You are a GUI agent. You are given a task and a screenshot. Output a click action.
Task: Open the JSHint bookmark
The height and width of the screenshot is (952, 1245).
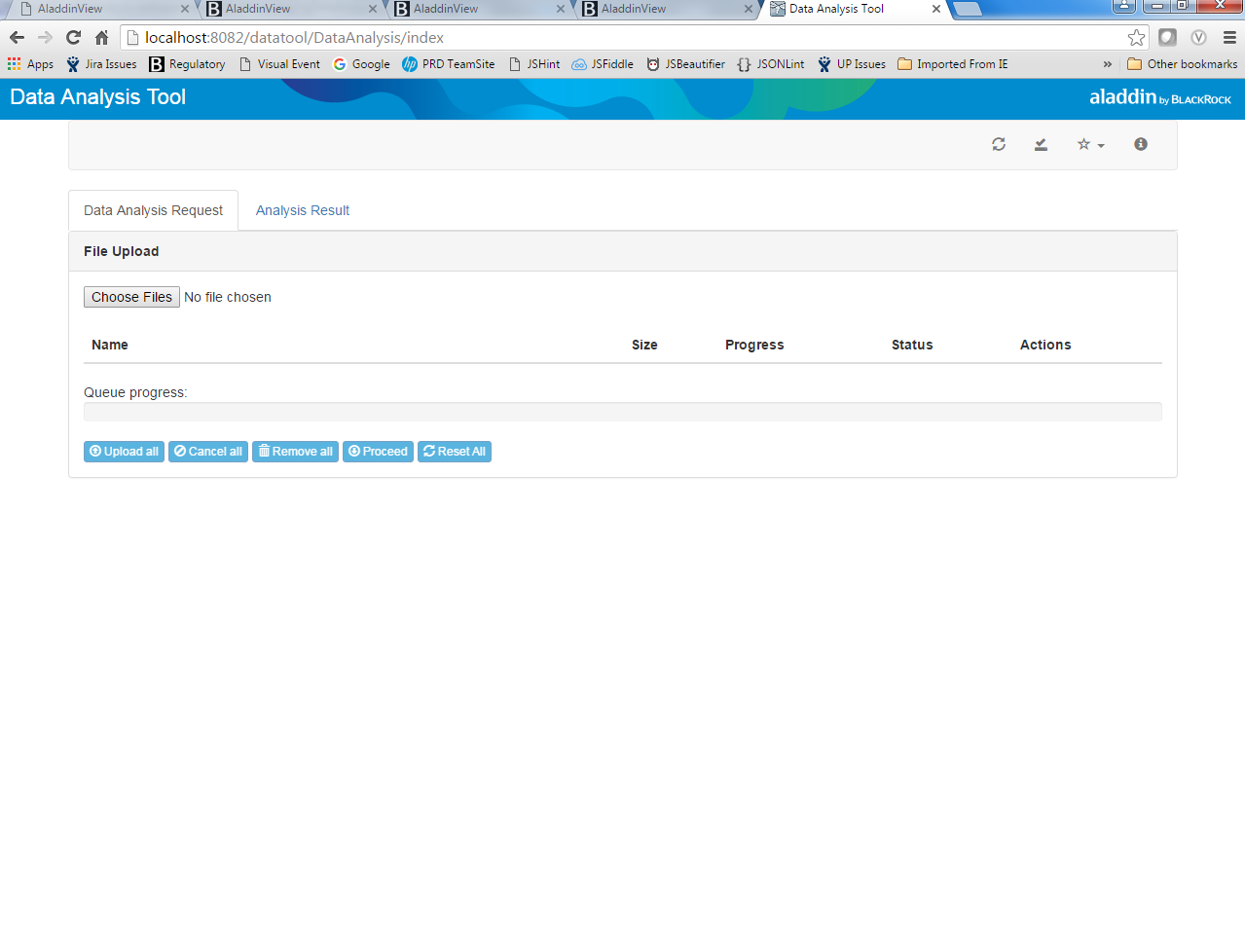(x=534, y=64)
